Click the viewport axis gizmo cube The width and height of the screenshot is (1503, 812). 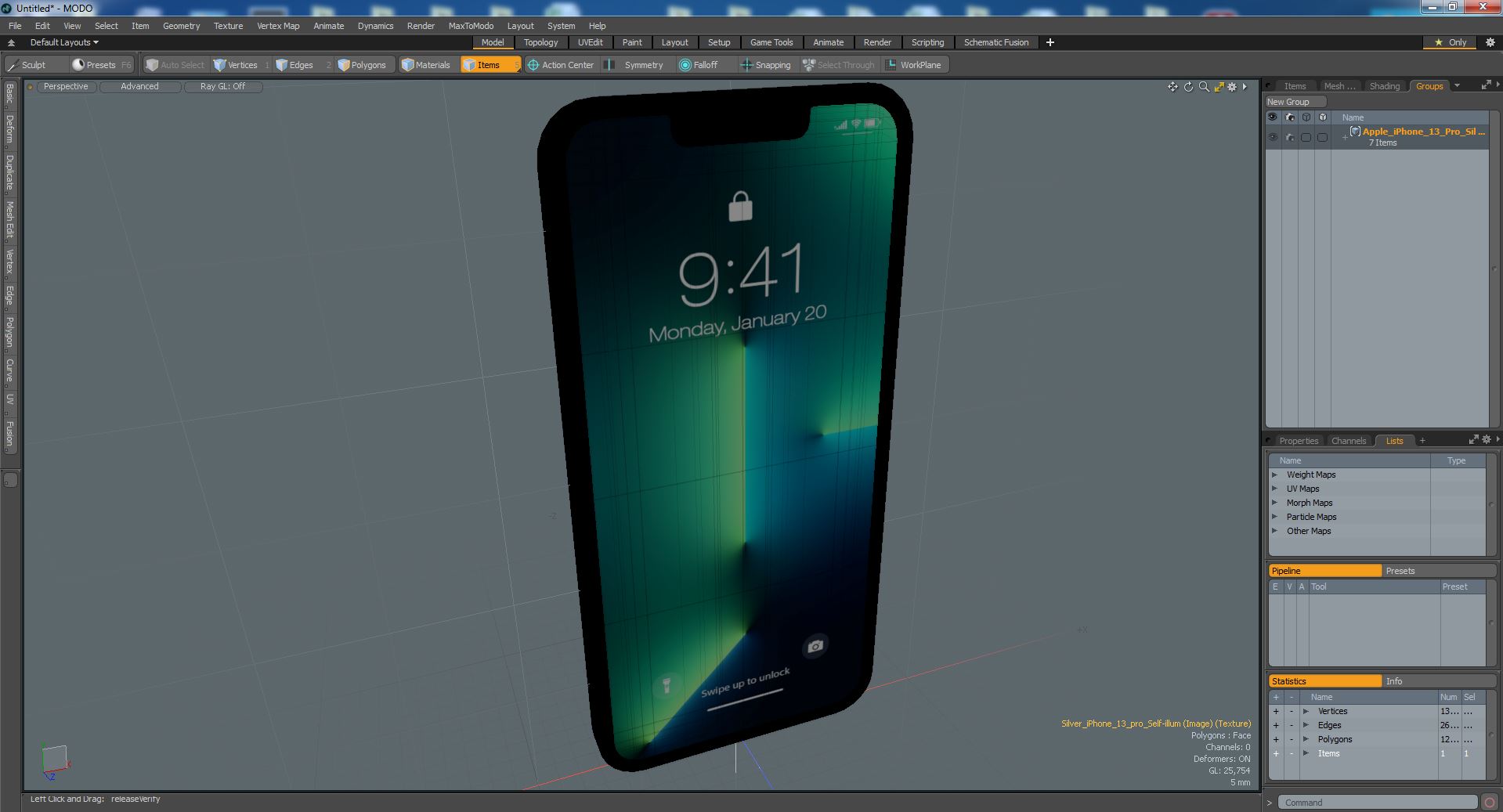[x=55, y=761]
